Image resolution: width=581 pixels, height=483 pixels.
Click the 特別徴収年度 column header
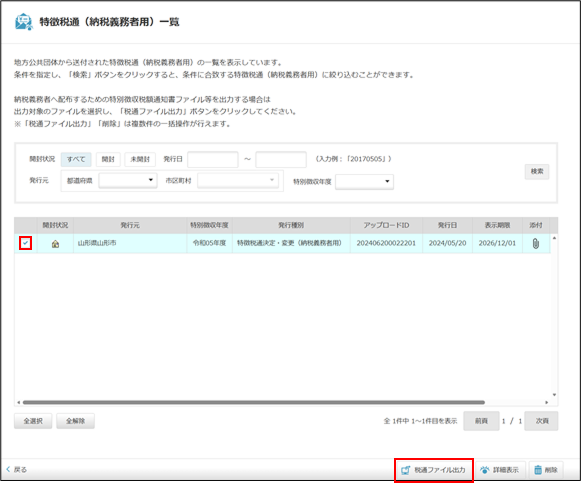pyautogui.click(x=210, y=225)
